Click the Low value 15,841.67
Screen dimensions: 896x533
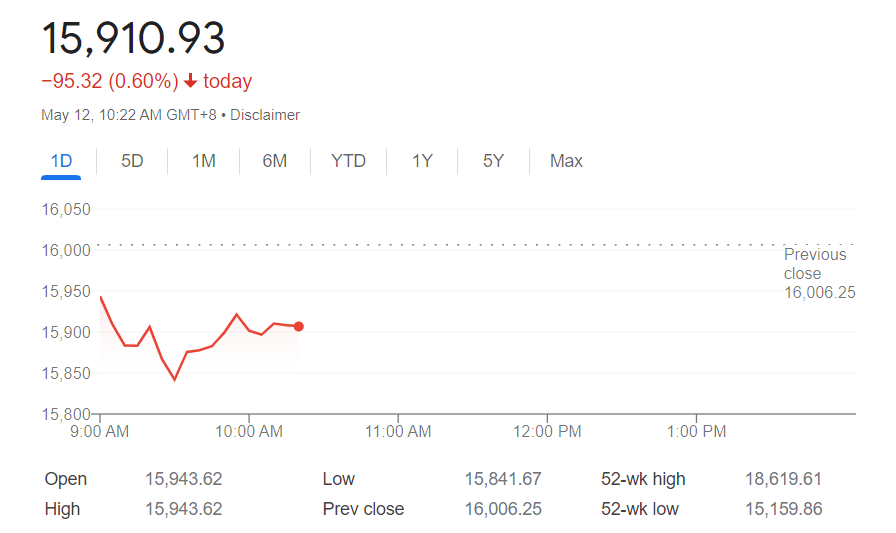[503, 479]
